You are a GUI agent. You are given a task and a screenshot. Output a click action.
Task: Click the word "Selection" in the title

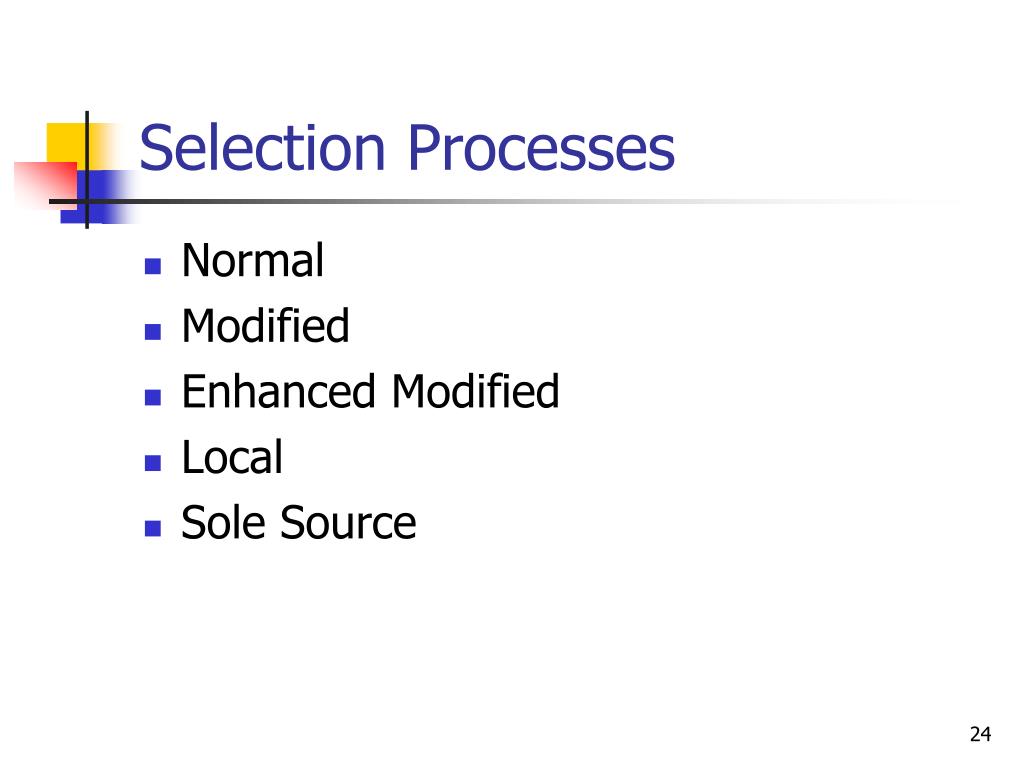(263, 148)
